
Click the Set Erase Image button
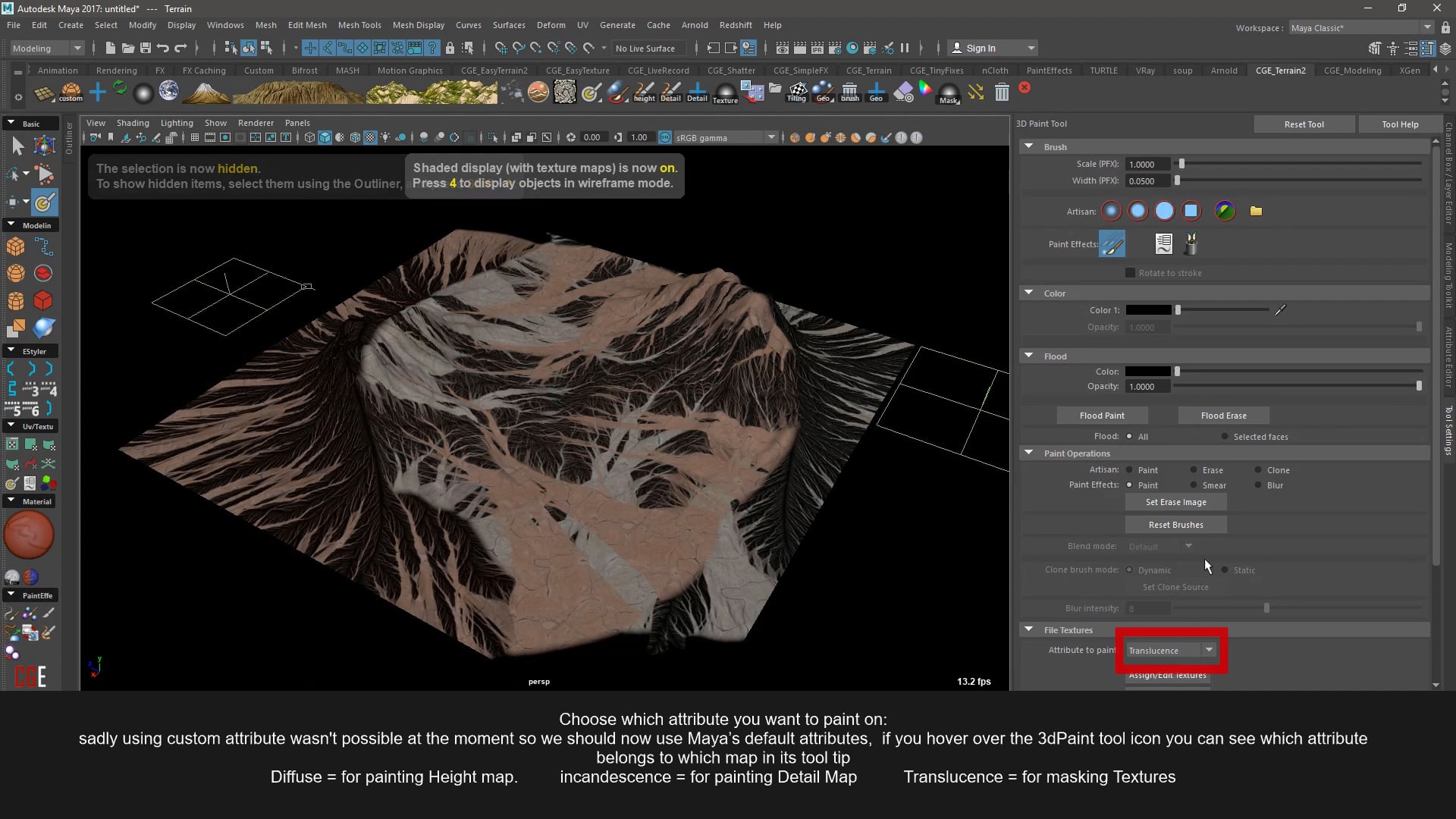(x=1175, y=502)
